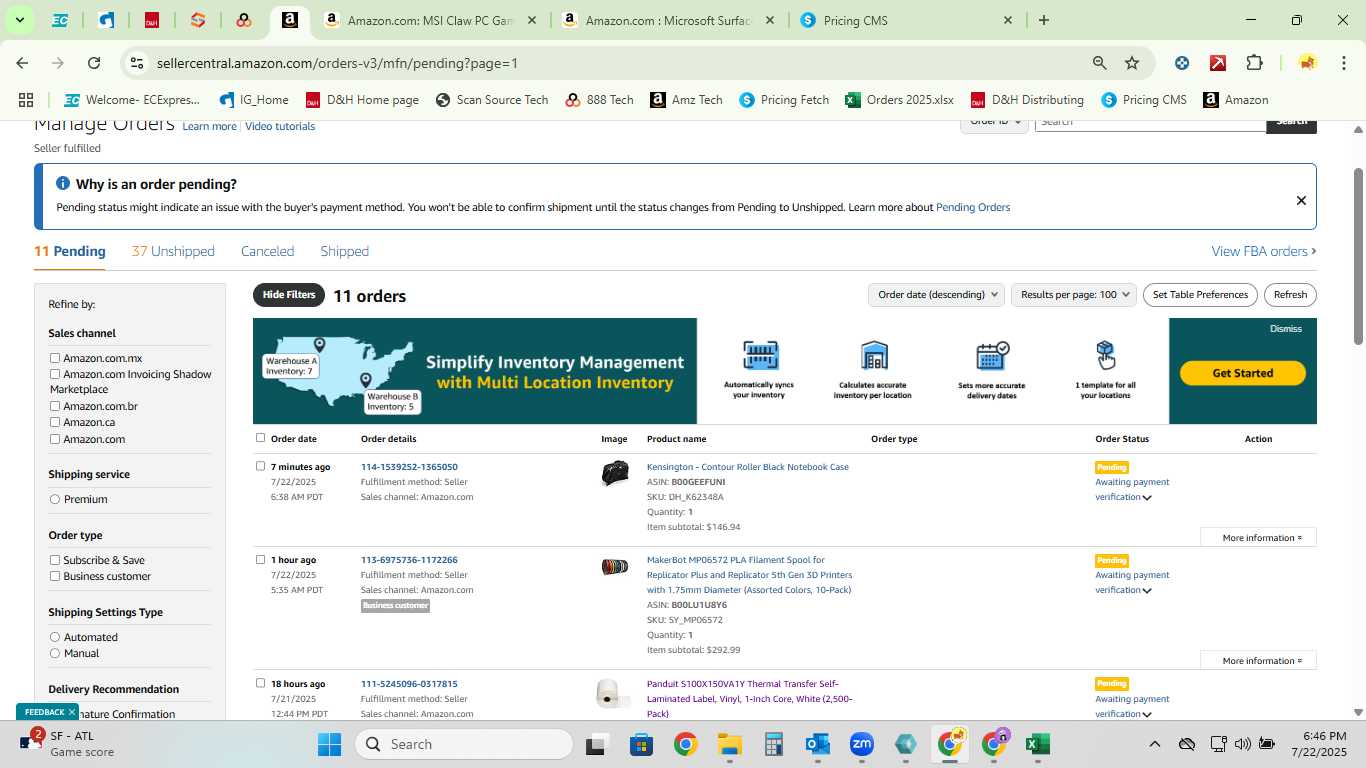Open the Welcome- ECExpress bookmark

point(132,100)
